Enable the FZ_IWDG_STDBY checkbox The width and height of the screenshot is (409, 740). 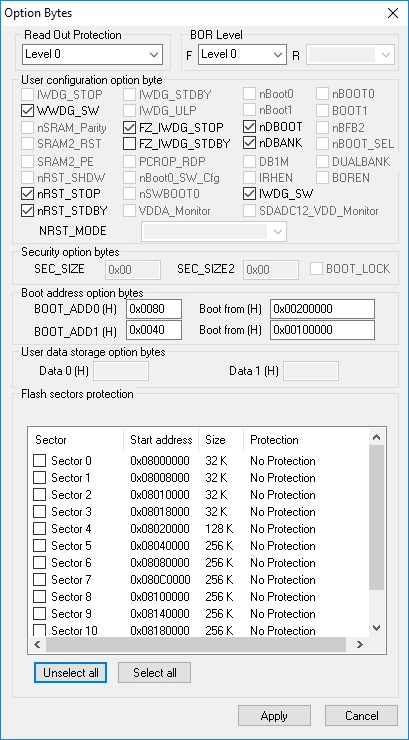[130, 143]
